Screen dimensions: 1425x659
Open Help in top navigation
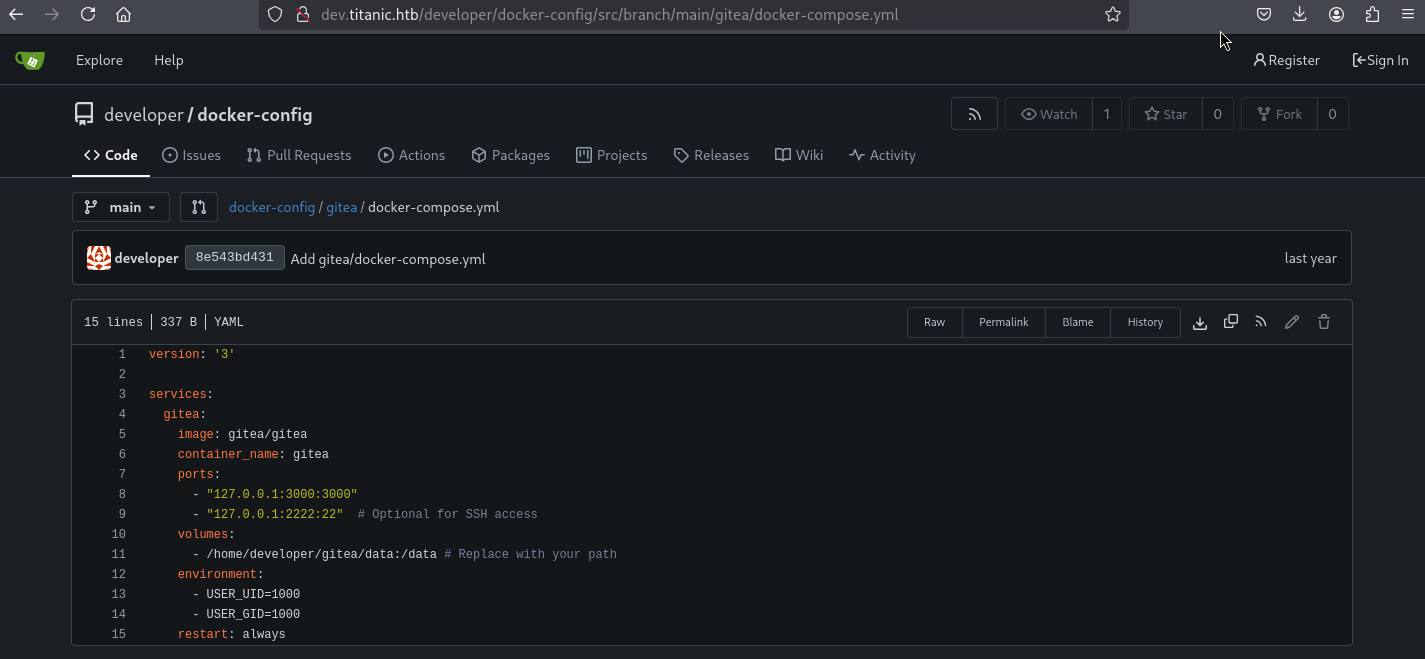168,60
